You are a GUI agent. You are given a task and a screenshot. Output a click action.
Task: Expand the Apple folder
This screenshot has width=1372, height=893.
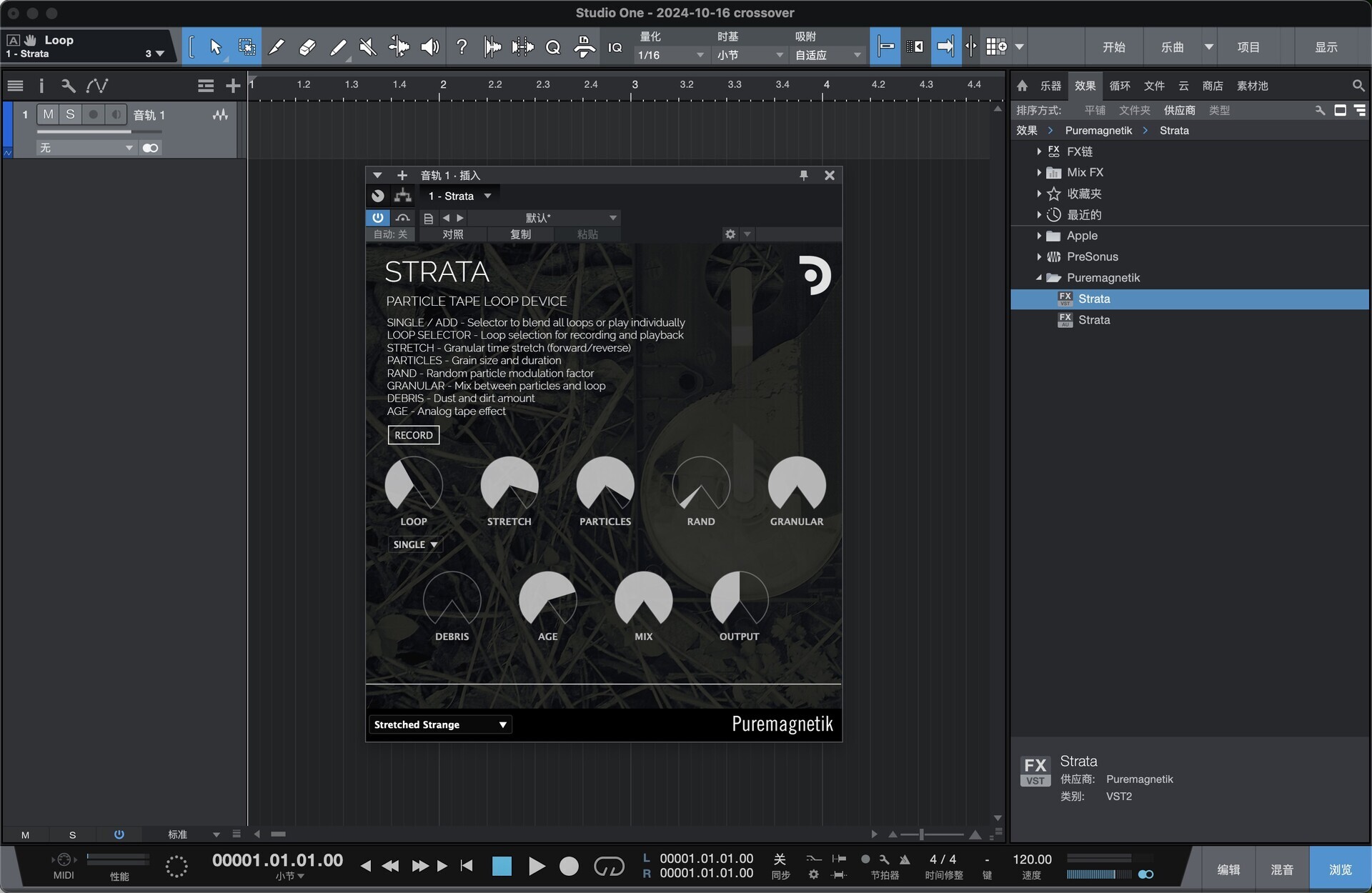coord(1039,236)
